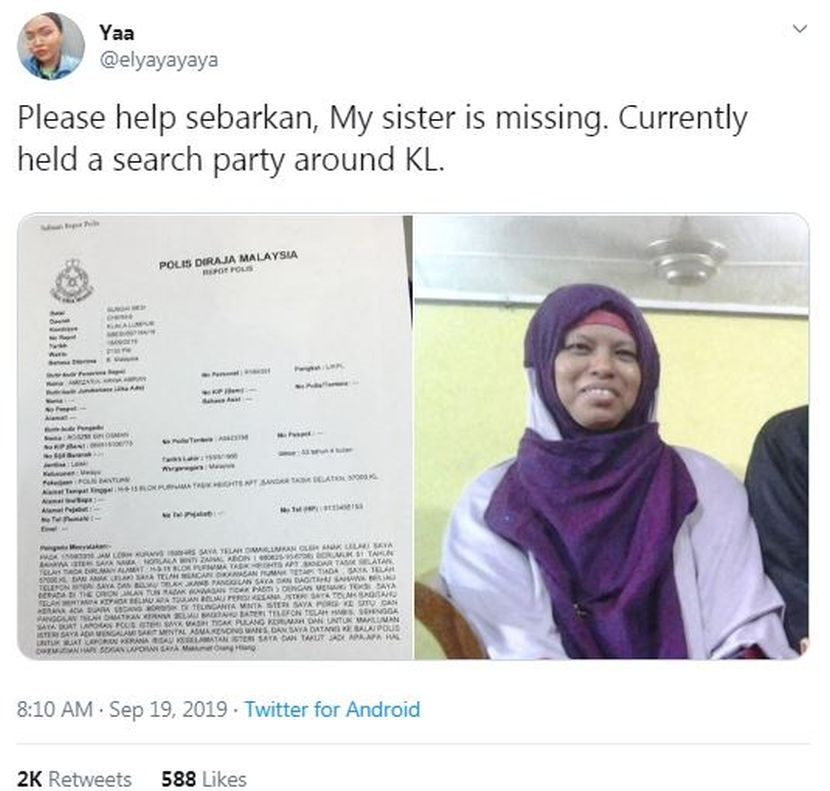Image resolution: width=830 pixels, height=791 pixels.
Task: Expand the tweet options chevron menu
Action: (800, 29)
